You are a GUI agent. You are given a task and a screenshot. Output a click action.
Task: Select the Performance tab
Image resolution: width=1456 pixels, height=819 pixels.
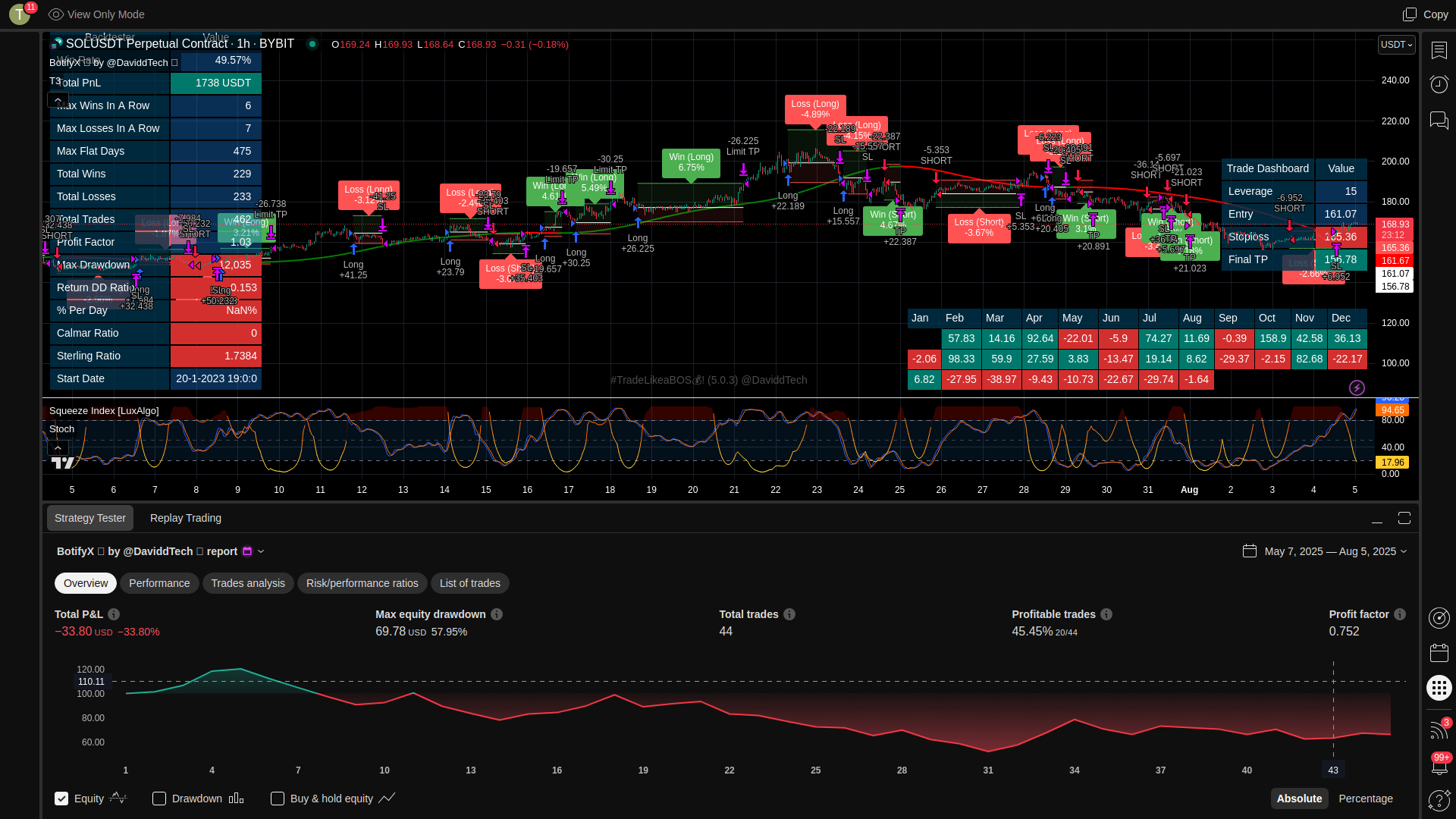click(x=159, y=583)
